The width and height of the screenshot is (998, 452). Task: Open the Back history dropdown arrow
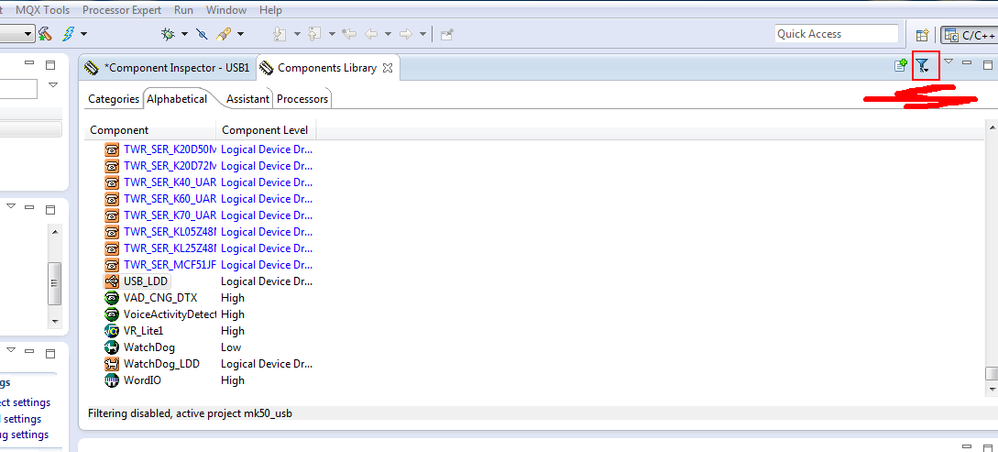tap(388, 34)
